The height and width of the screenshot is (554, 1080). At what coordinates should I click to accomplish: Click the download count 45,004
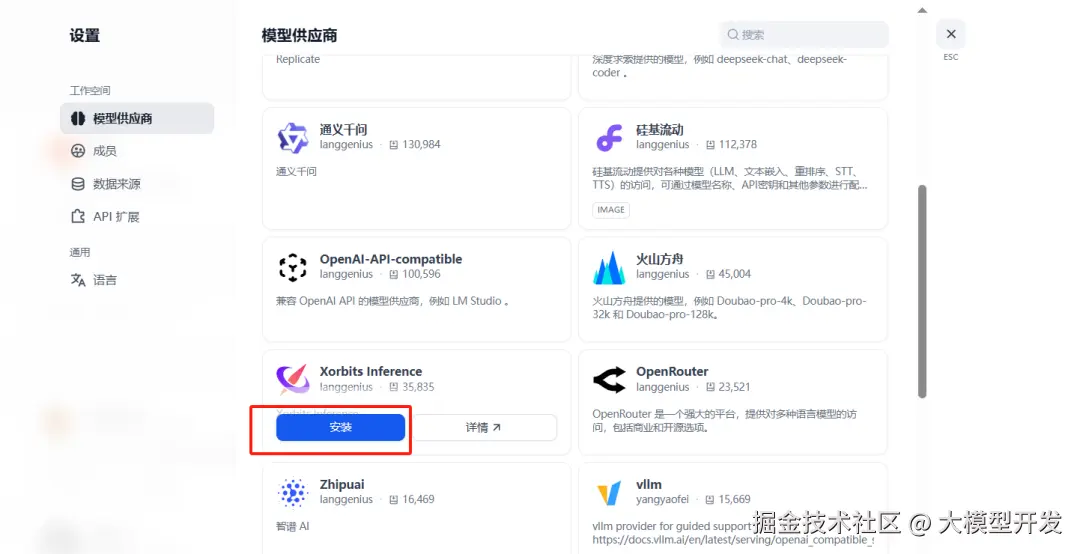point(734,274)
